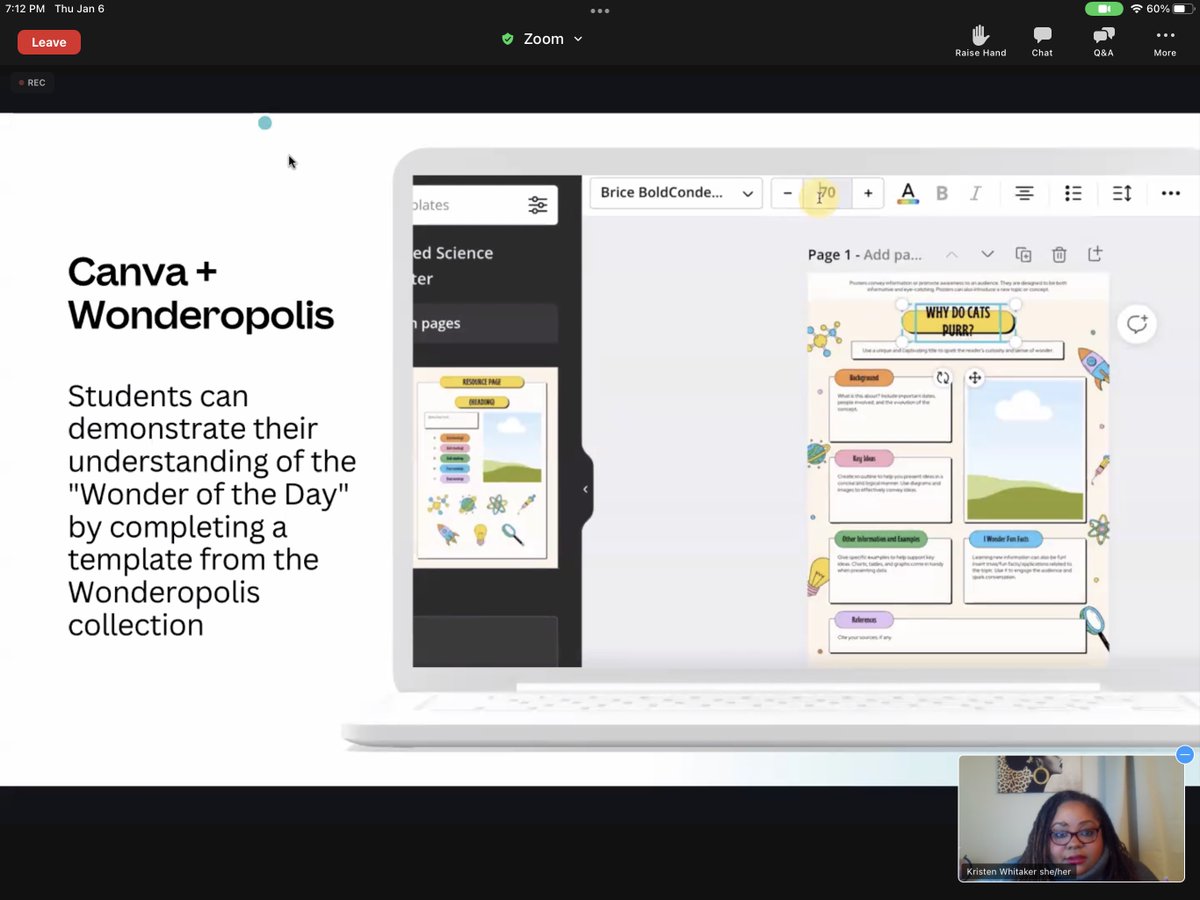Select Kristen Whitaker's video thumbnail

(1071, 818)
